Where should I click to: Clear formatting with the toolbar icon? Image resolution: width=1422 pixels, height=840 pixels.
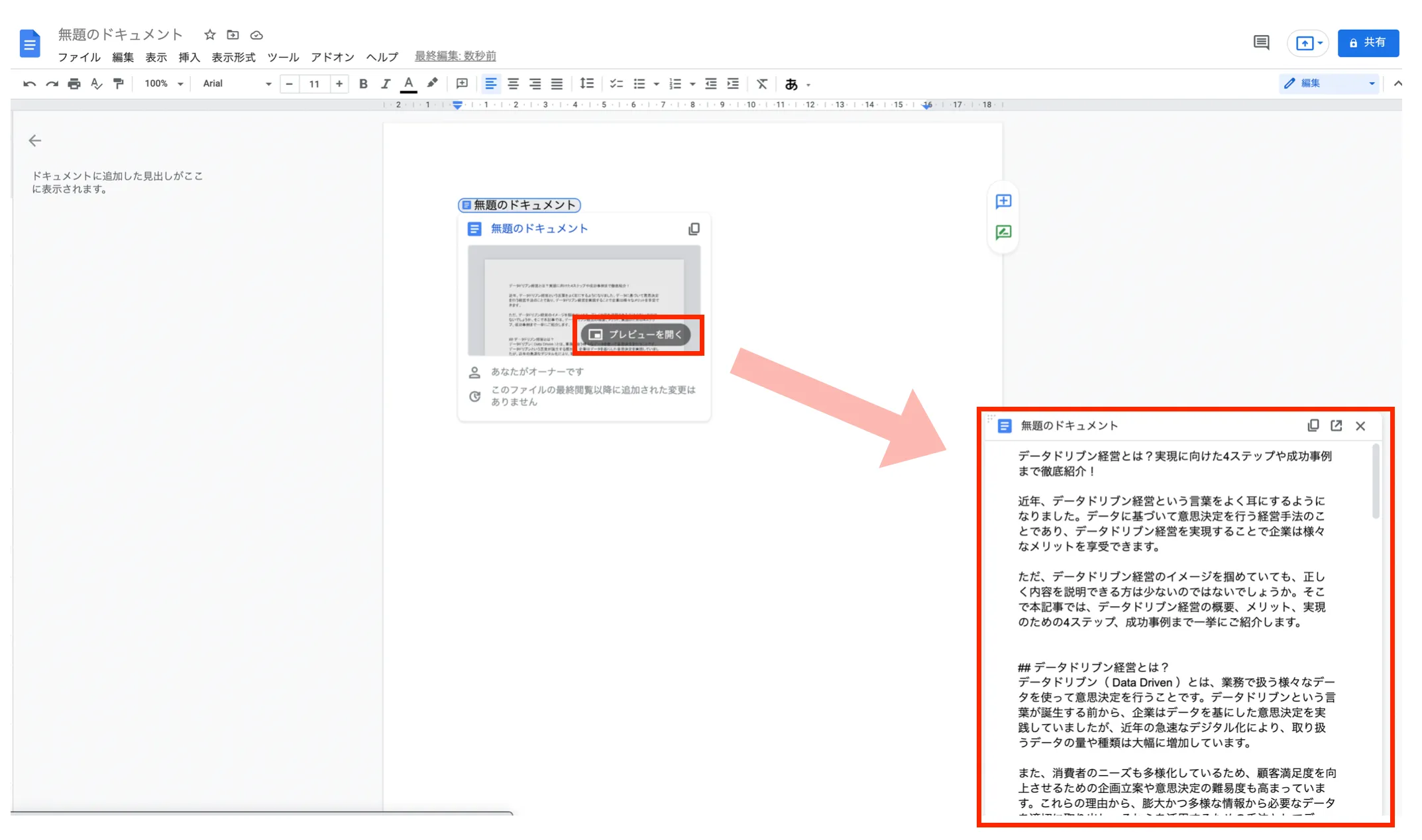[762, 83]
